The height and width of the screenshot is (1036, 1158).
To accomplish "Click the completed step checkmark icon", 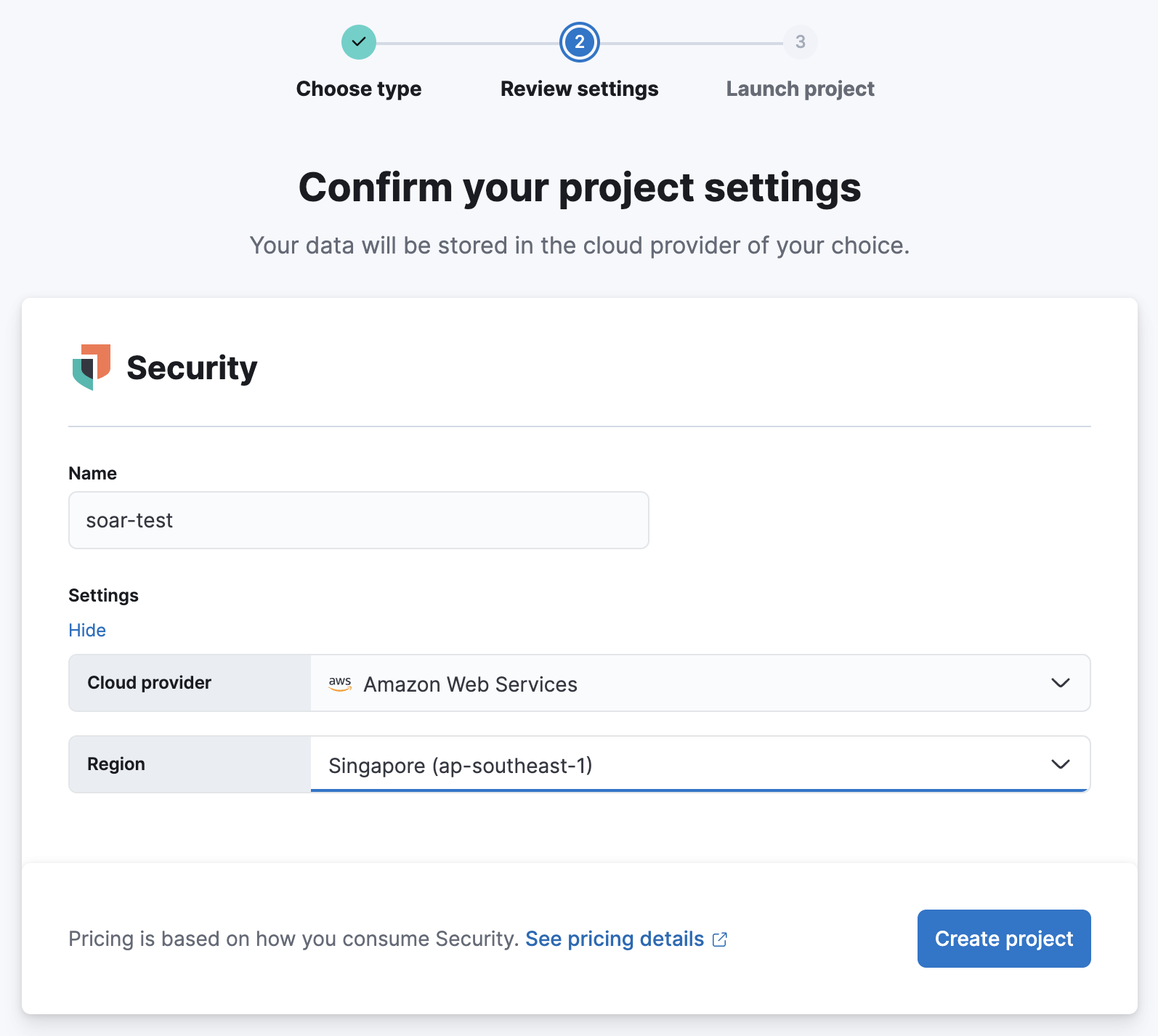I will coord(359,42).
